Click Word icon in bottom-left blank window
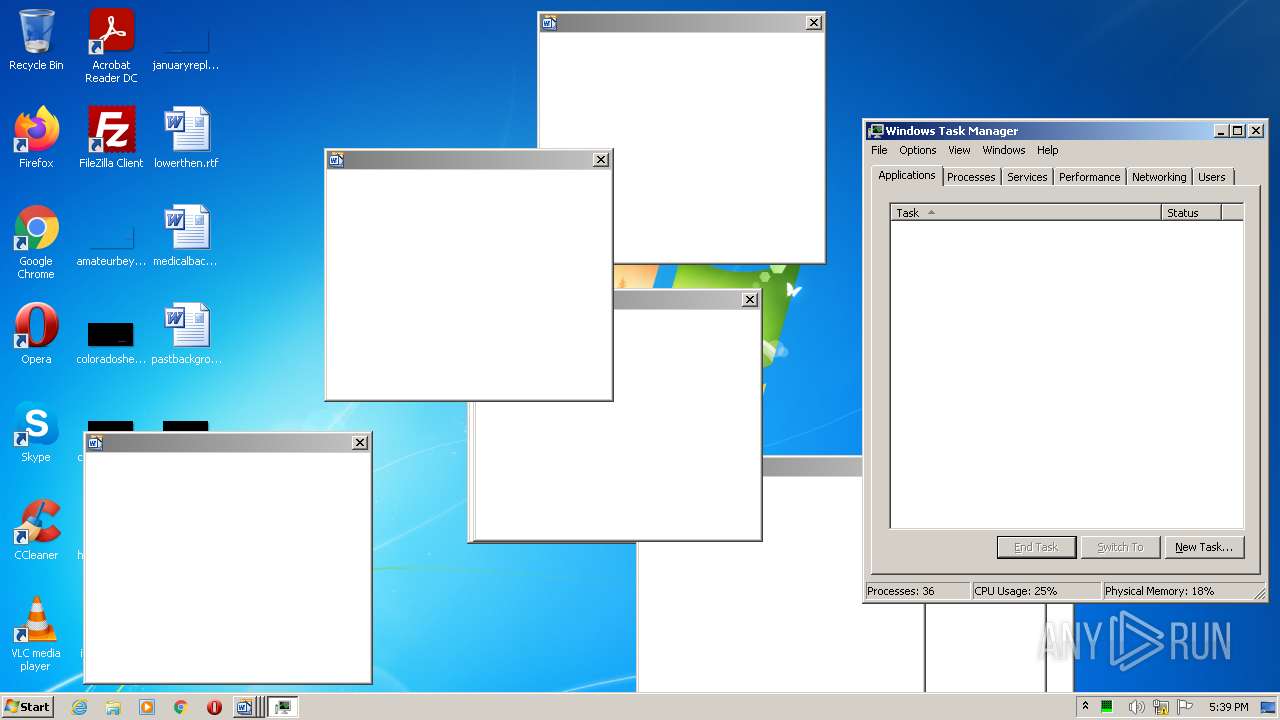 click(x=95, y=443)
